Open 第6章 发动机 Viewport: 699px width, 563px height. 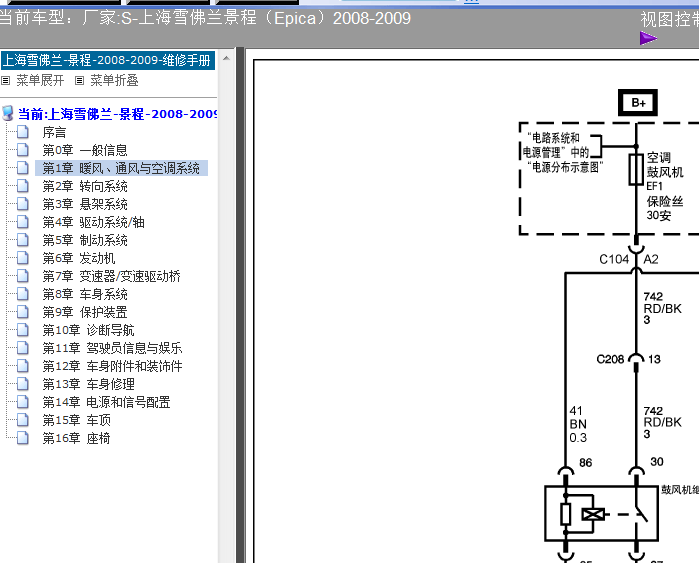click(x=79, y=258)
